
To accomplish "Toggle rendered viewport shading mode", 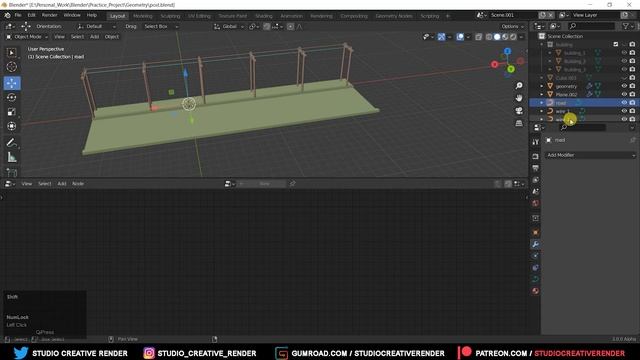I will pos(513,37).
